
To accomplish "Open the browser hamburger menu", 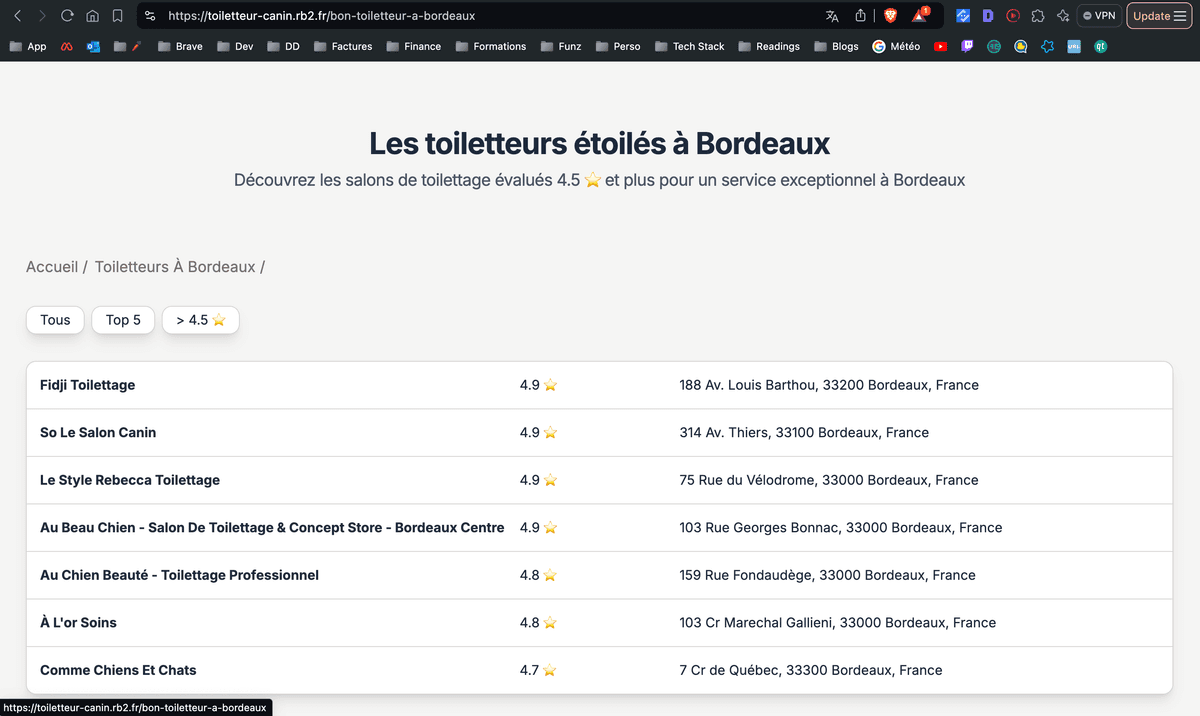I will pos(1180,16).
